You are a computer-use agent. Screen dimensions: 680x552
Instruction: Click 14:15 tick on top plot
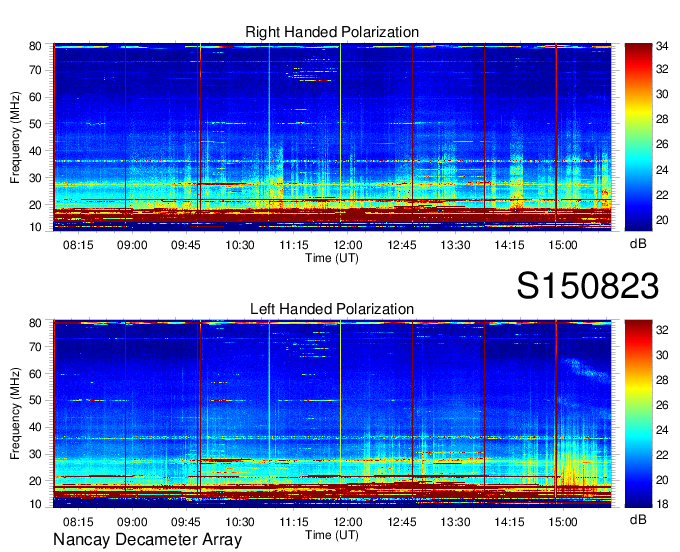509,245
